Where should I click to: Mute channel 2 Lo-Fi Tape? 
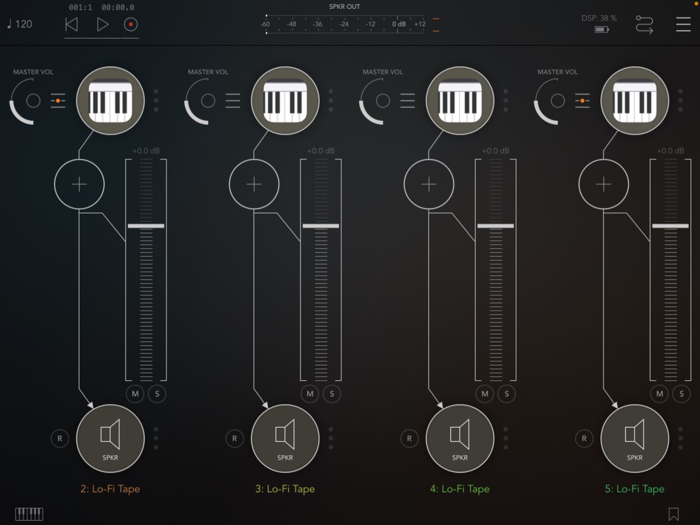point(135,394)
